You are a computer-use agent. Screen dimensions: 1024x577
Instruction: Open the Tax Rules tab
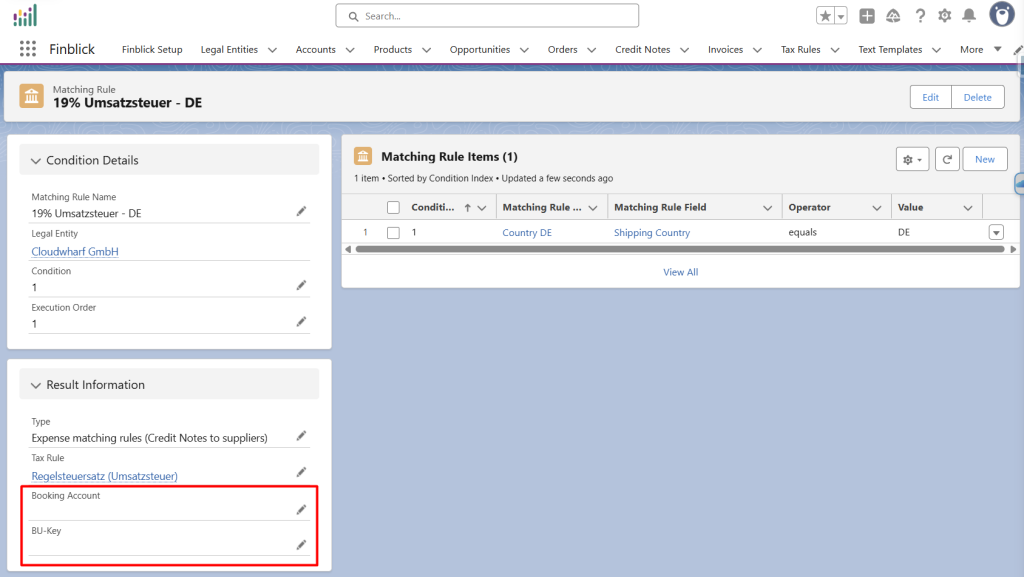(800, 49)
